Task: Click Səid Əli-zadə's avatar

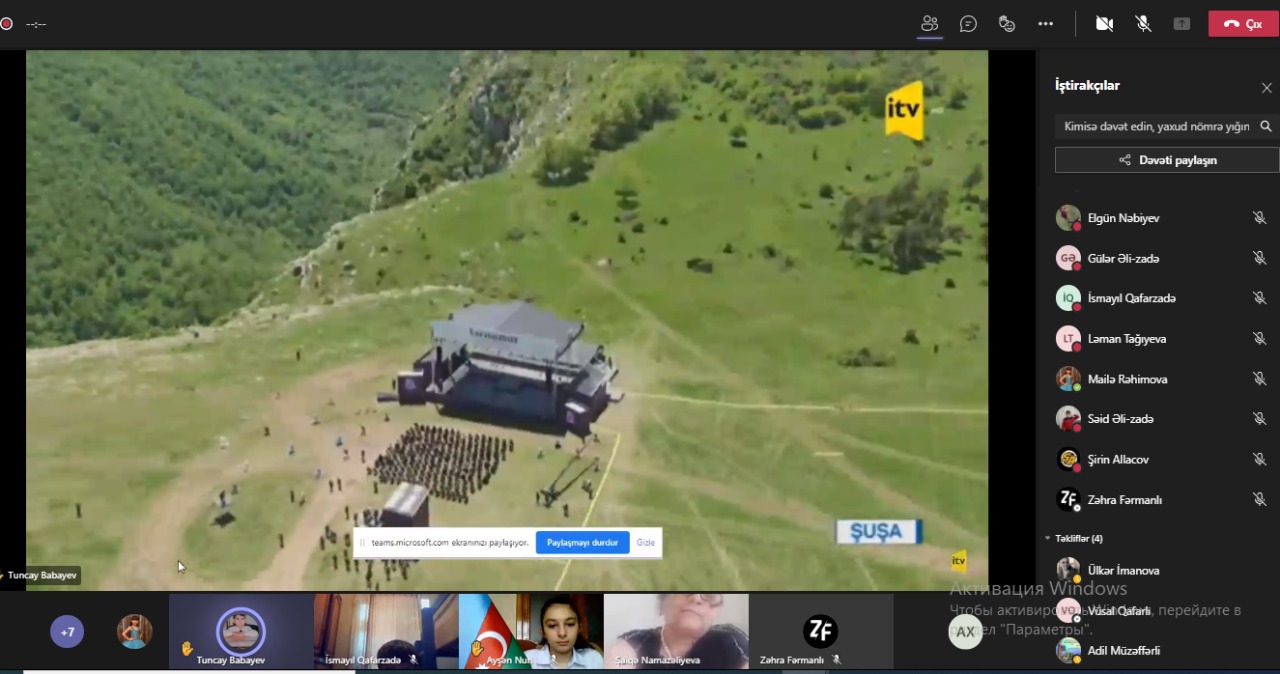Action: click(1068, 419)
